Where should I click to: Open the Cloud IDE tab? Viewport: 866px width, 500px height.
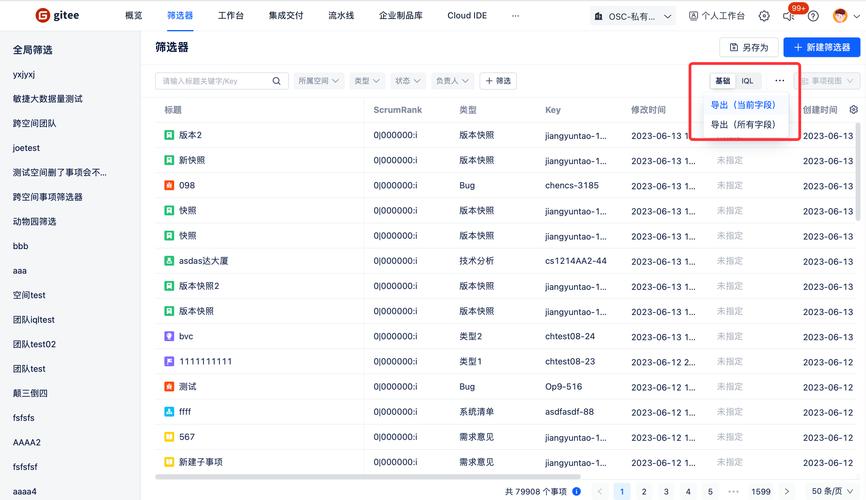click(x=467, y=15)
